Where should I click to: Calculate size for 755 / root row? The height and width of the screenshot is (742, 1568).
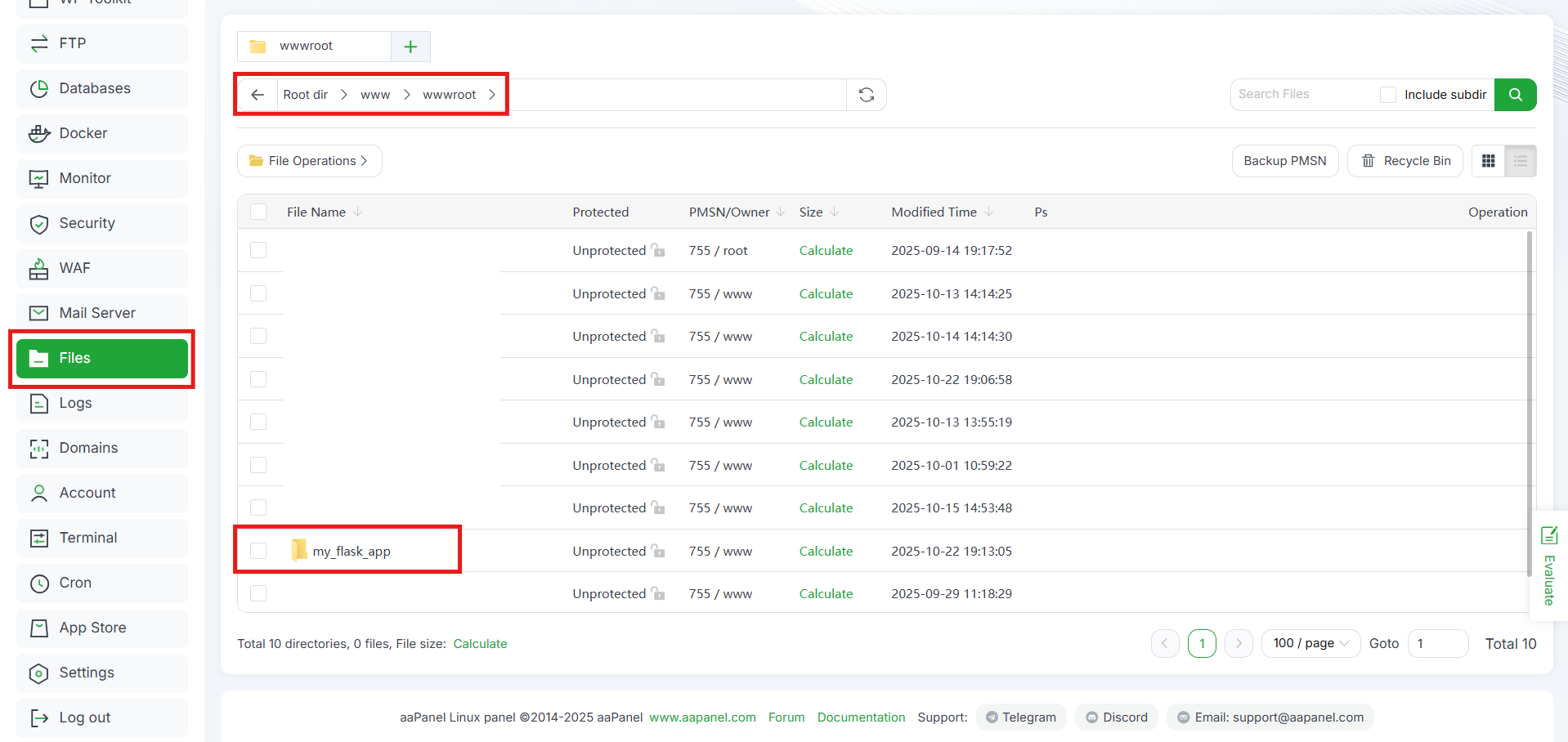(x=826, y=250)
